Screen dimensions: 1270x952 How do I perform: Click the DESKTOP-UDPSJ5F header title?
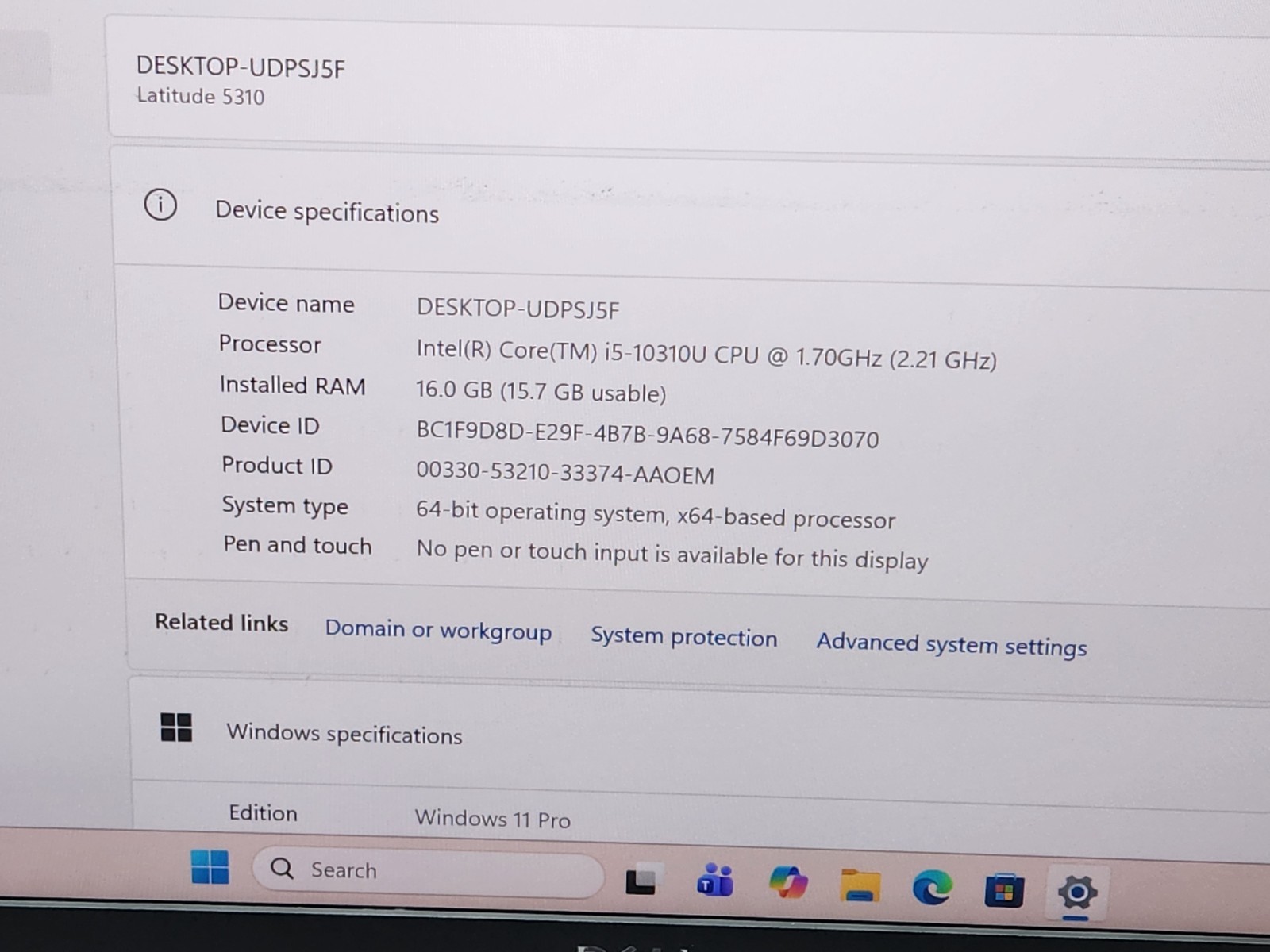click(x=241, y=67)
